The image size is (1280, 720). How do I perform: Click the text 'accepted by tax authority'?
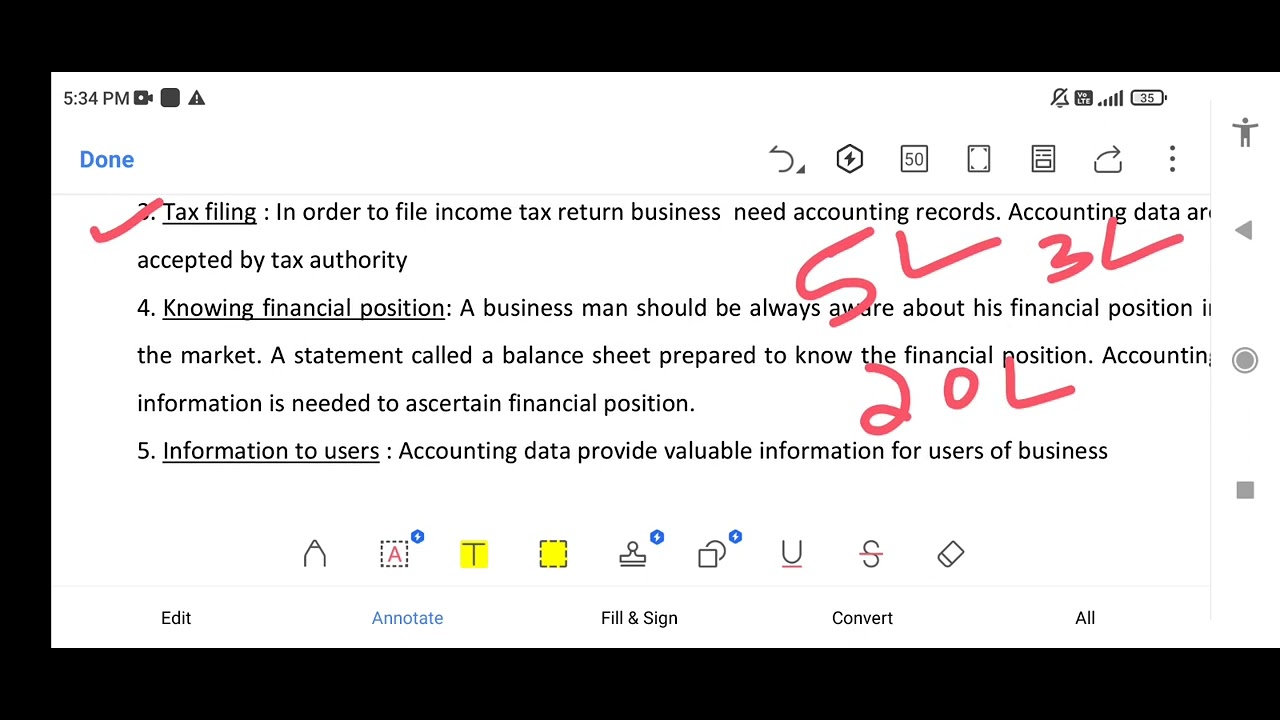click(272, 260)
